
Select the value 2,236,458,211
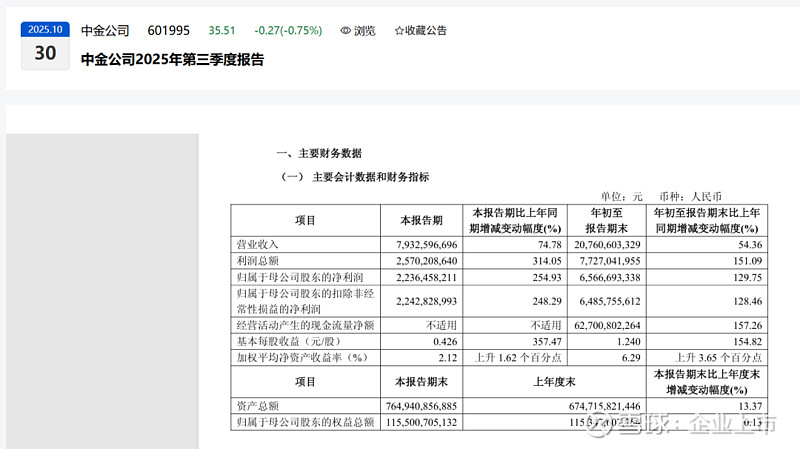(x=427, y=278)
